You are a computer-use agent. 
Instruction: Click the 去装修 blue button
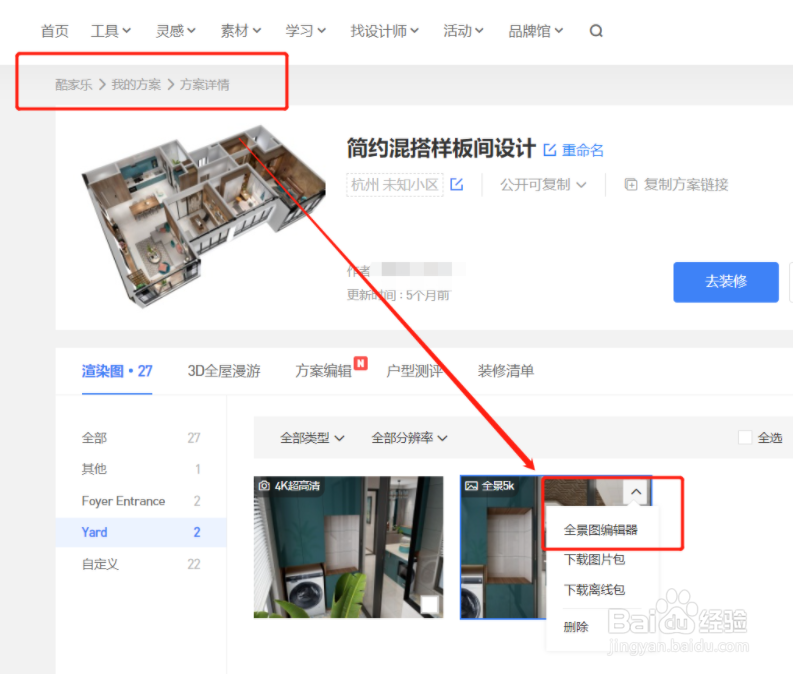726,282
